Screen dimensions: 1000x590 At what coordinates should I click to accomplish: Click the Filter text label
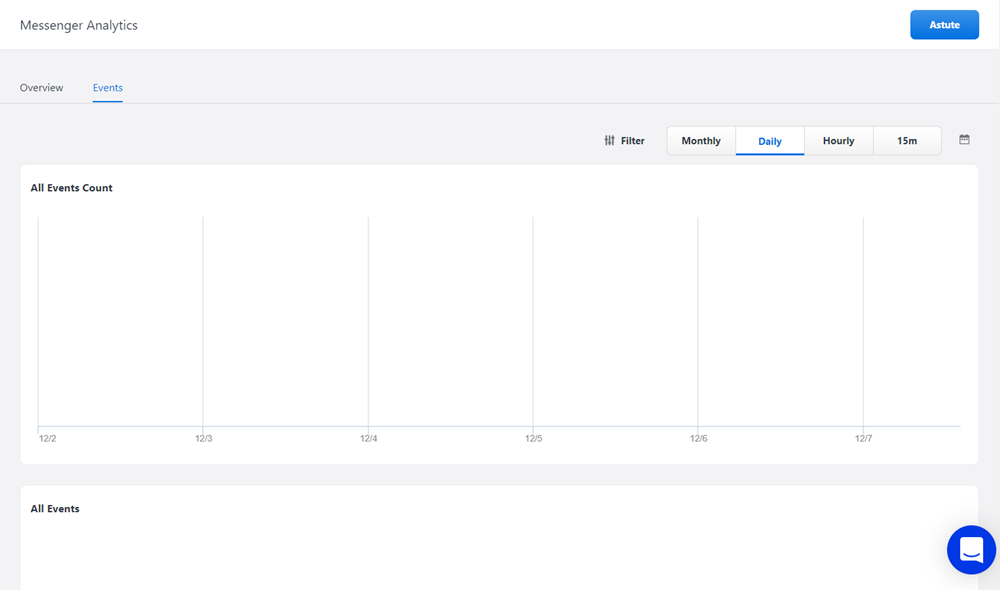[632, 141]
